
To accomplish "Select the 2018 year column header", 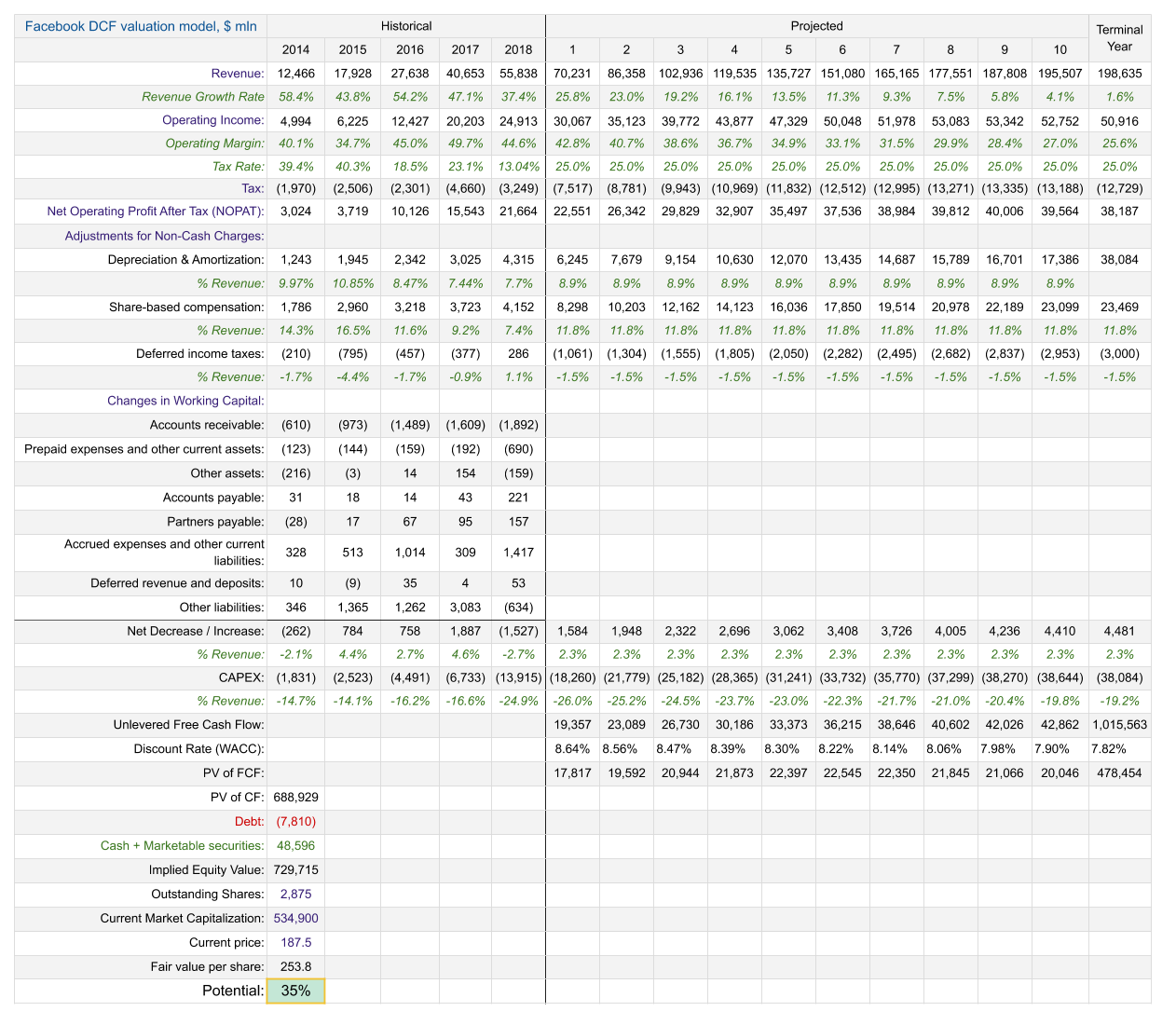I will tap(518, 49).
